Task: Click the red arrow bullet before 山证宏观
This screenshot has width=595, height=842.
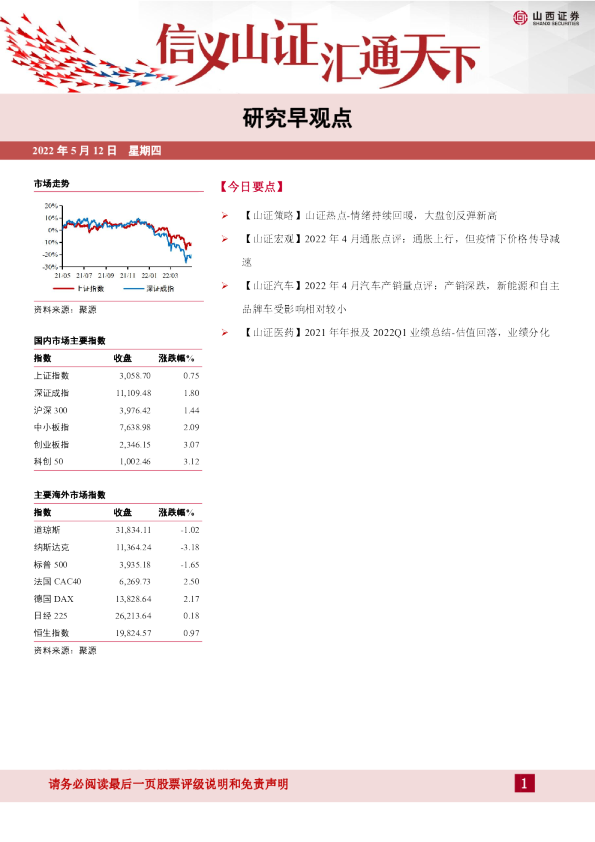Action: (225, 239)
